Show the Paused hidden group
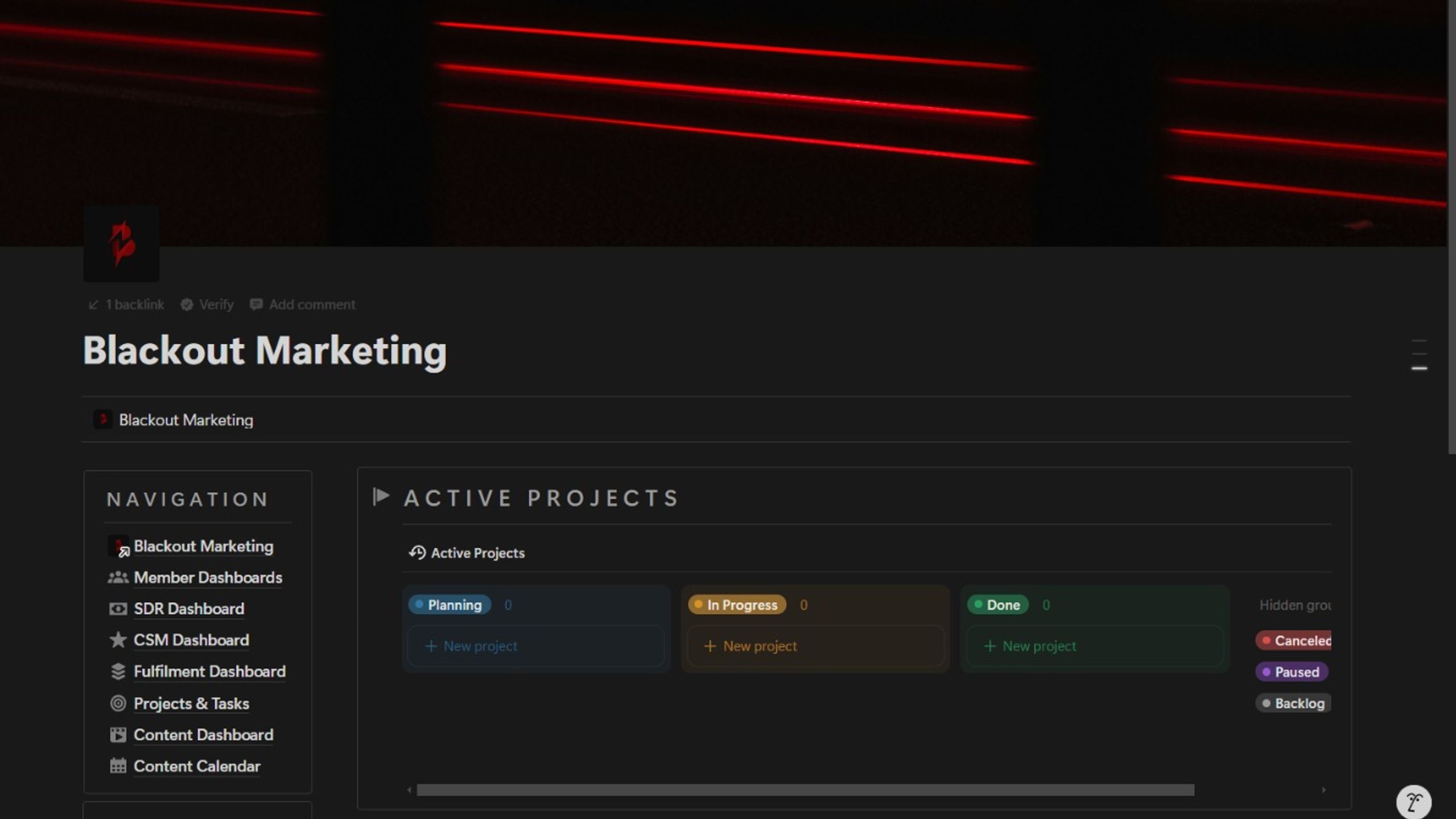The width and height of the screenshot is (1456, 819). [x=1292, y=672]
